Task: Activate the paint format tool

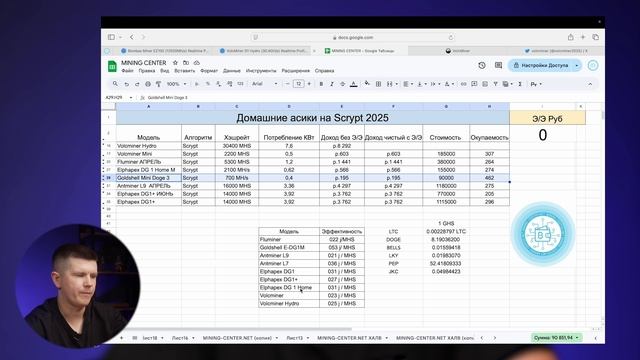Action: pos(158,84)
